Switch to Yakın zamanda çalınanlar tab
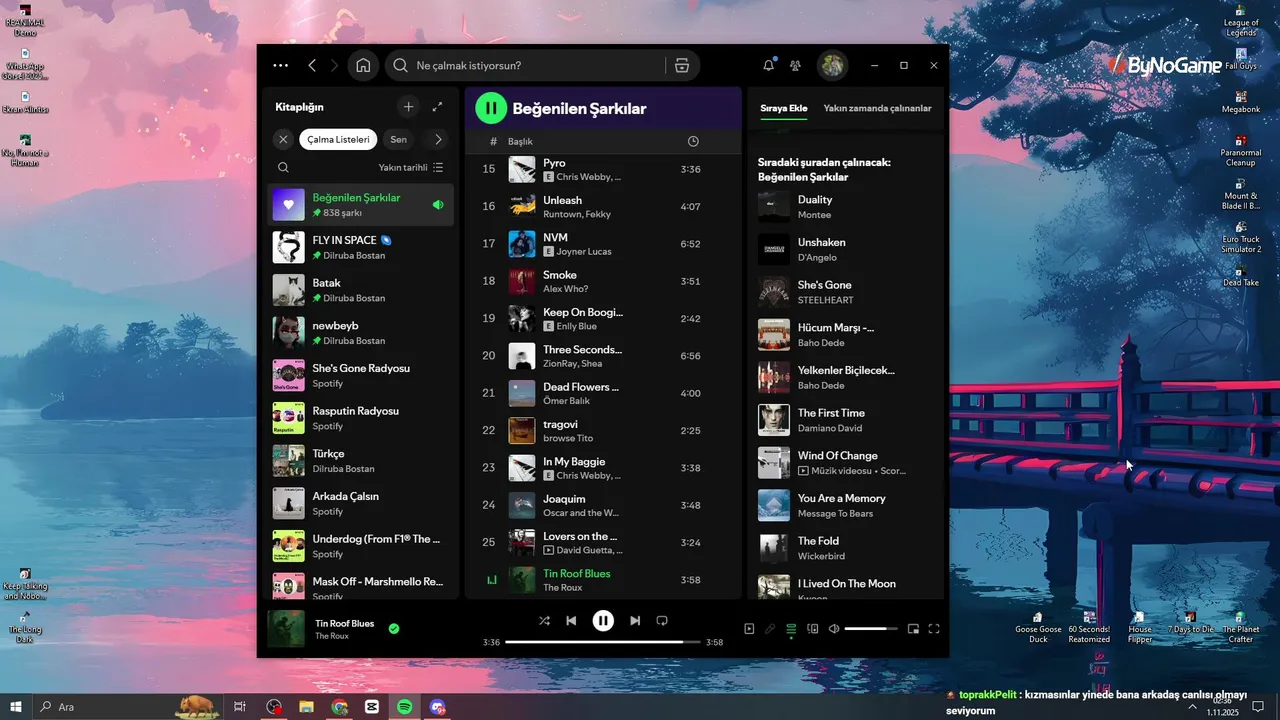This screenshot has height=720, width=1280. [877, 108]
